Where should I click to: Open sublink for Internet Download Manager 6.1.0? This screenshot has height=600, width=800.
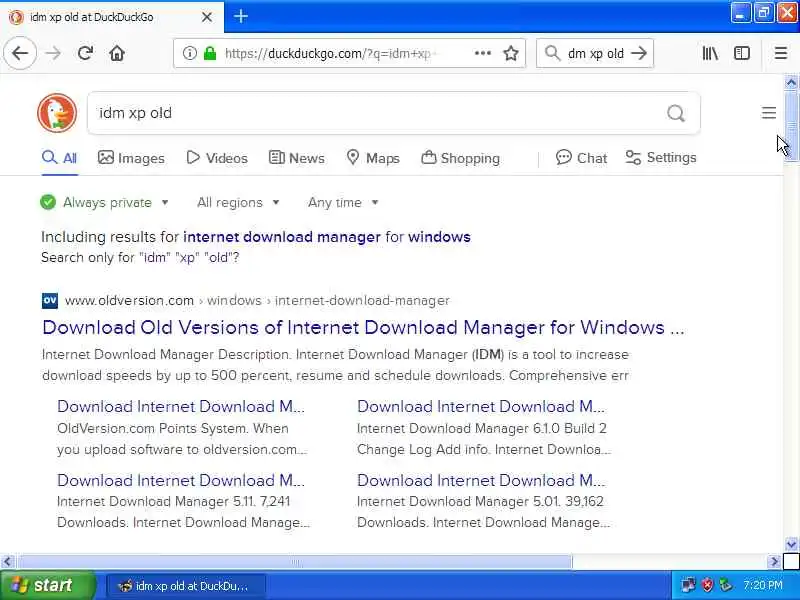tap(481, 407)
